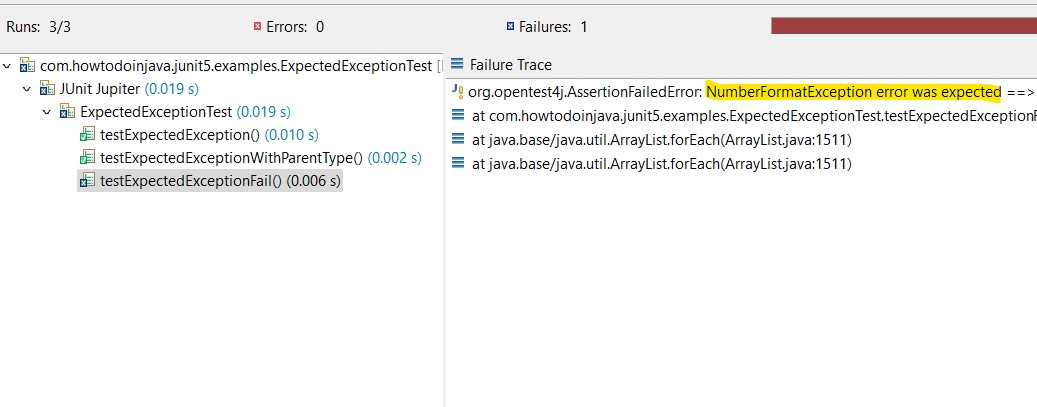Collapse the JUnit Jupiter tree node
This screenshot has height=407, width=1037.
point(27,88)
